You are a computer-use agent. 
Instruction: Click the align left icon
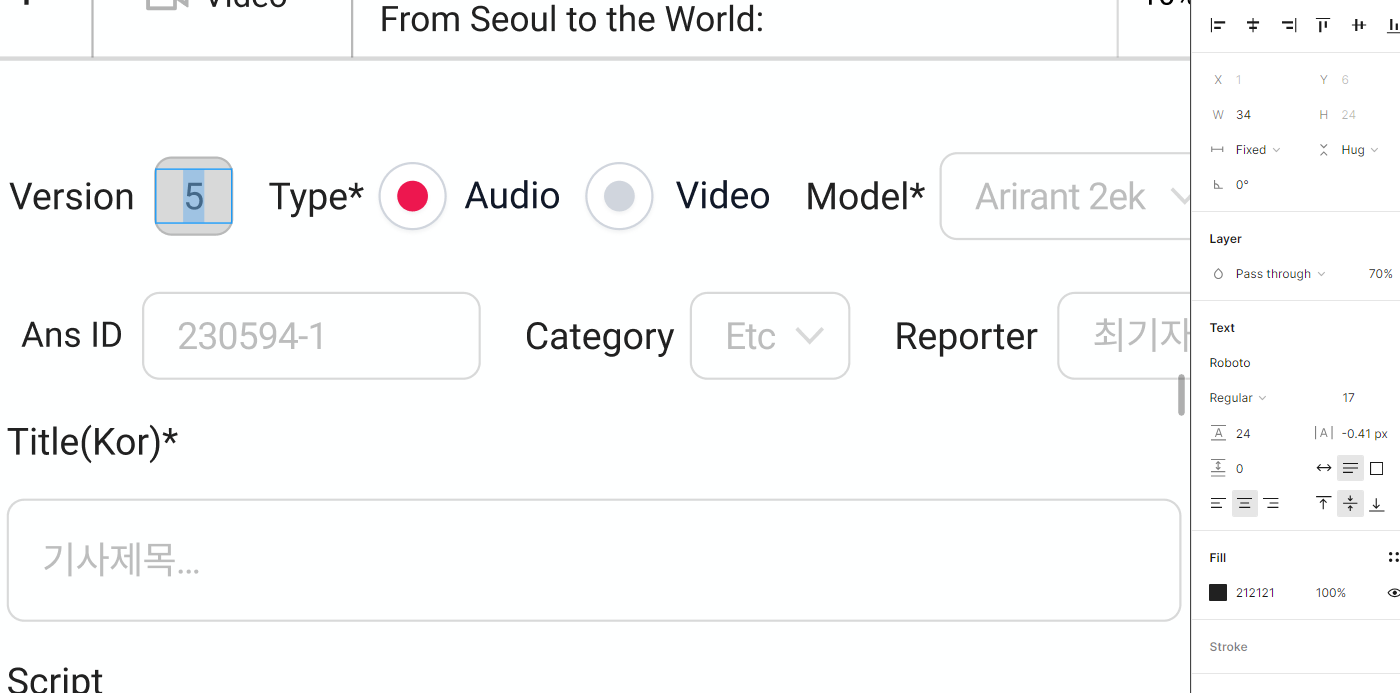(x=1217, y=26)
